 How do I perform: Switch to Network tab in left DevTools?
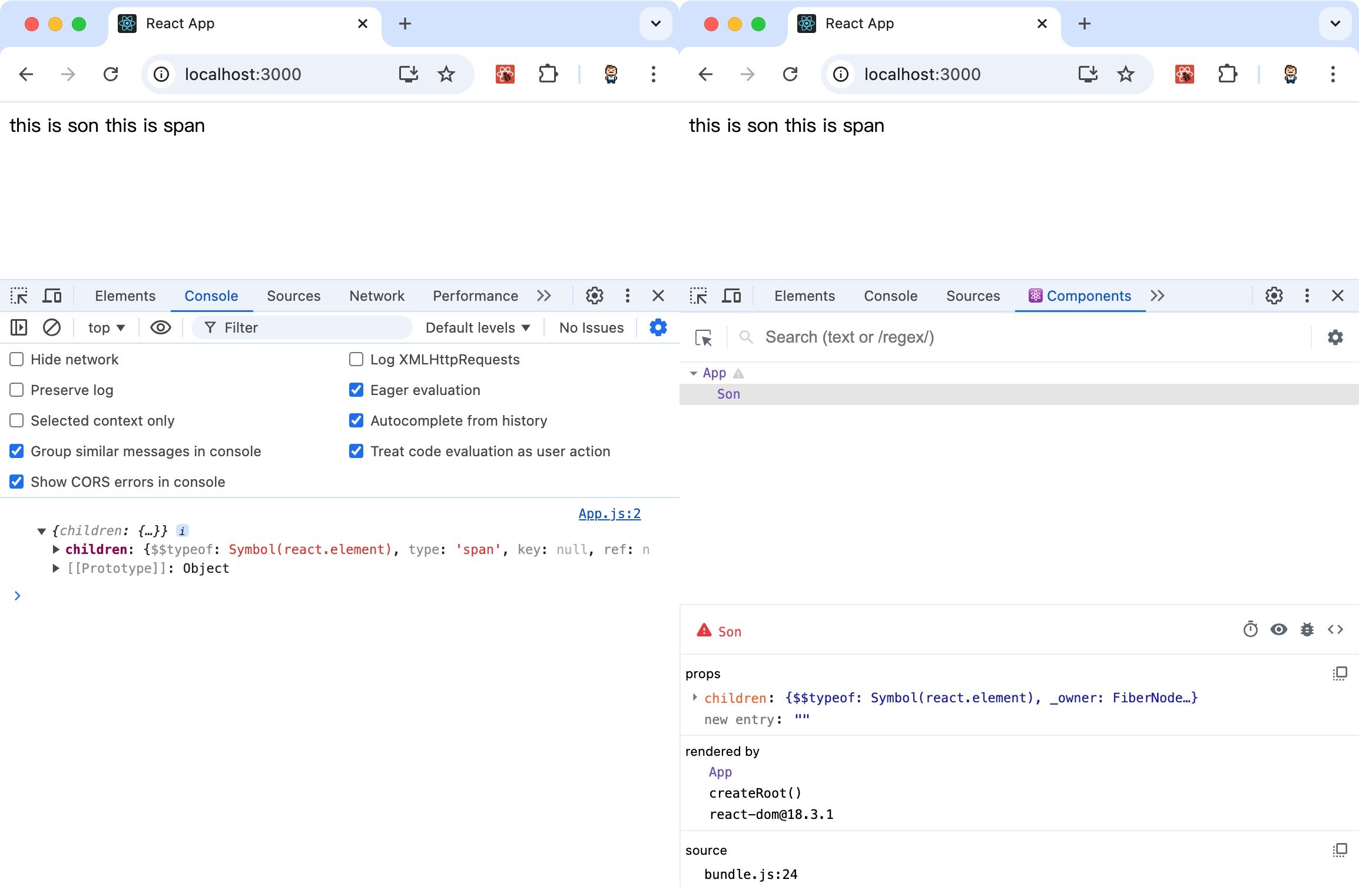point(376,296)
